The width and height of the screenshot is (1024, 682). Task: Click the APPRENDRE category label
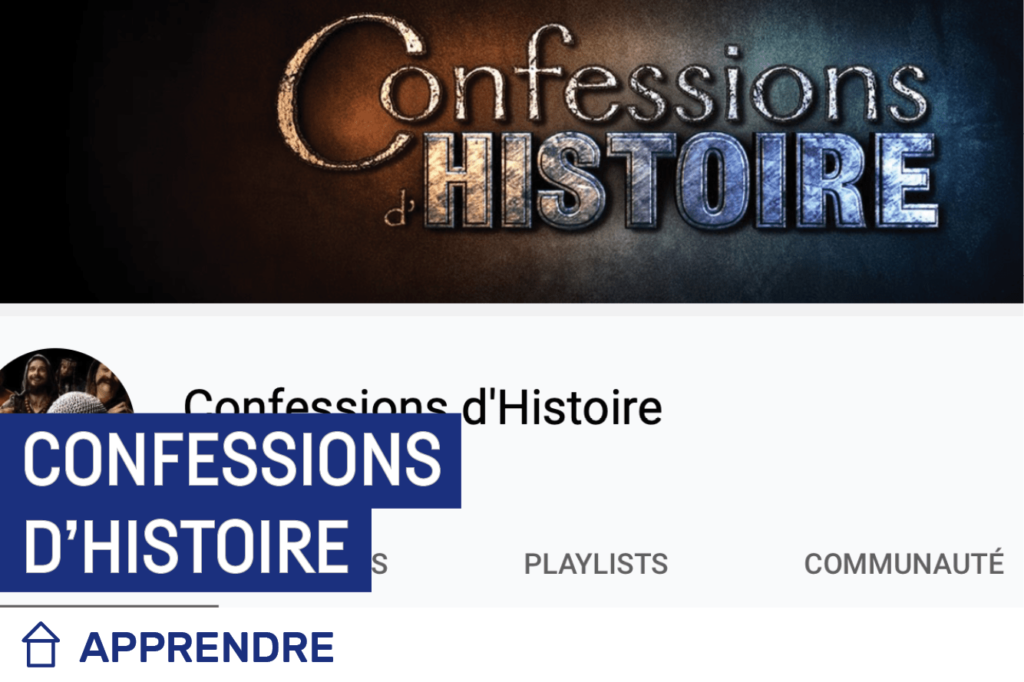click(x=206, y=647)
